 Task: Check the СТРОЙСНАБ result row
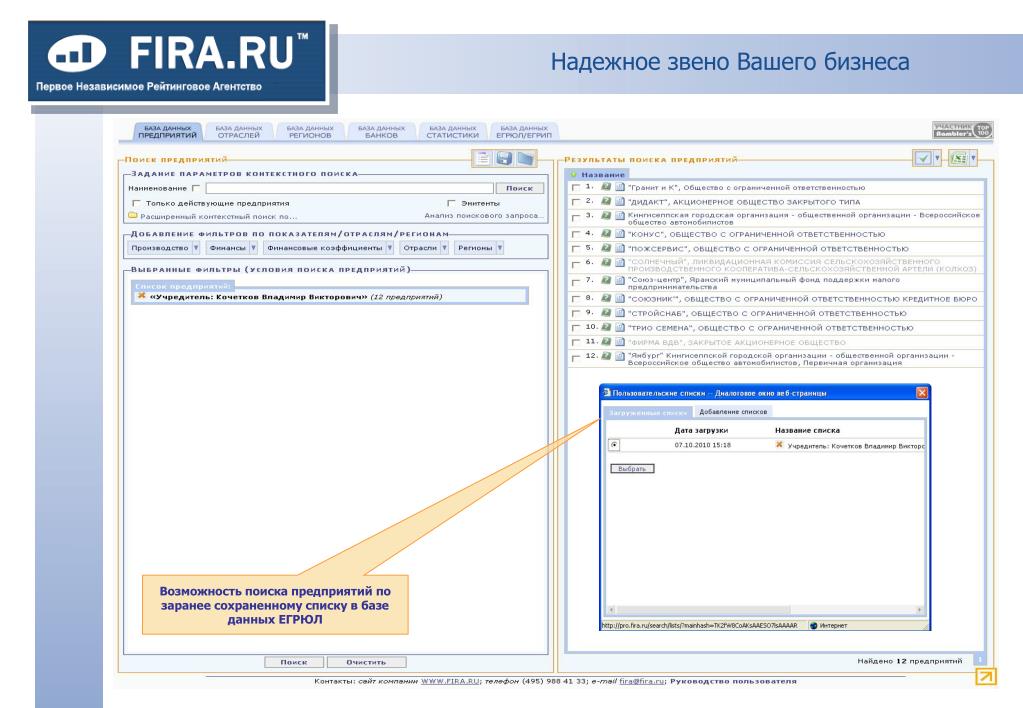click(x=575, y=313)
